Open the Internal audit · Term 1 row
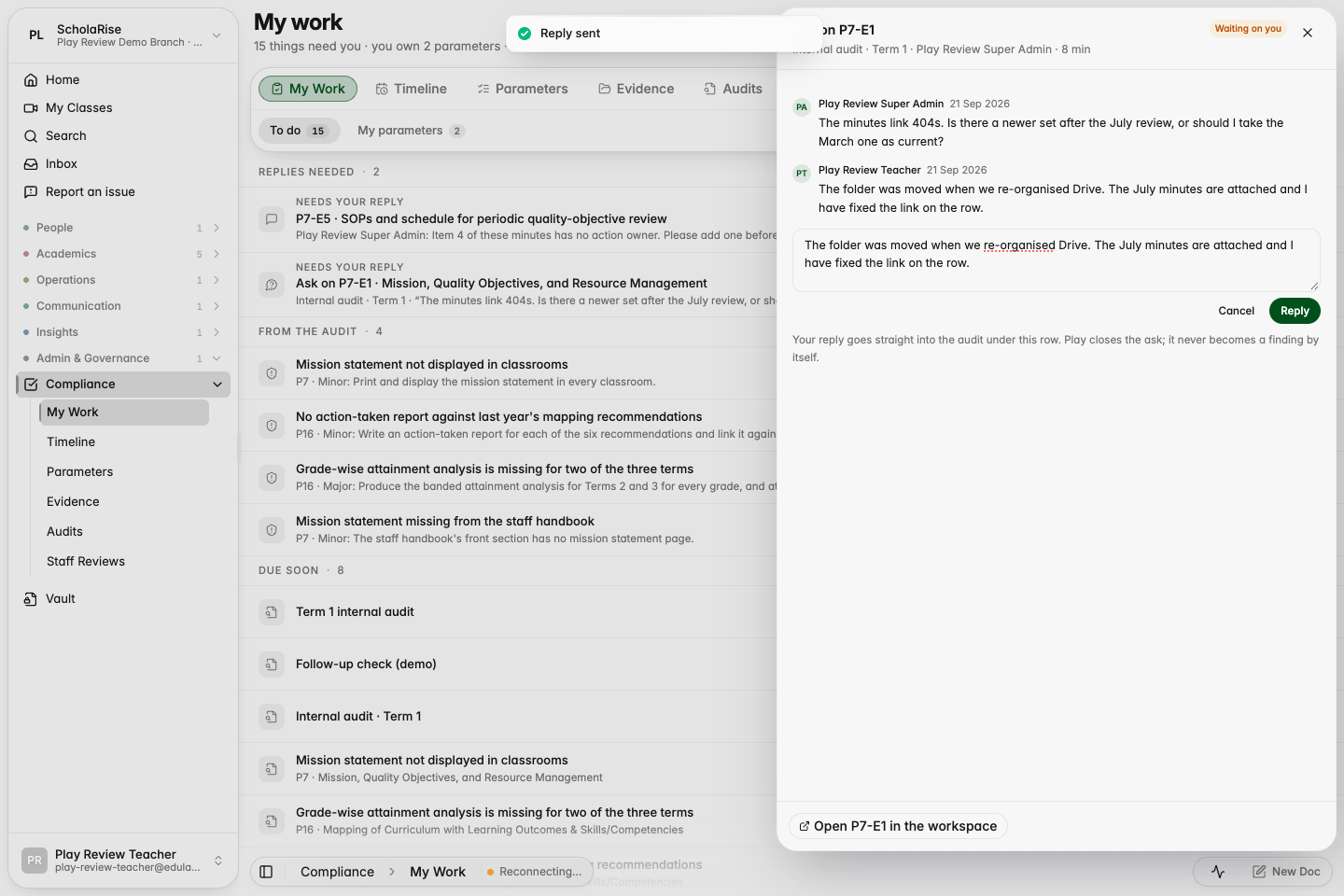Screen dimensions: 1344x896 (508, 717)
